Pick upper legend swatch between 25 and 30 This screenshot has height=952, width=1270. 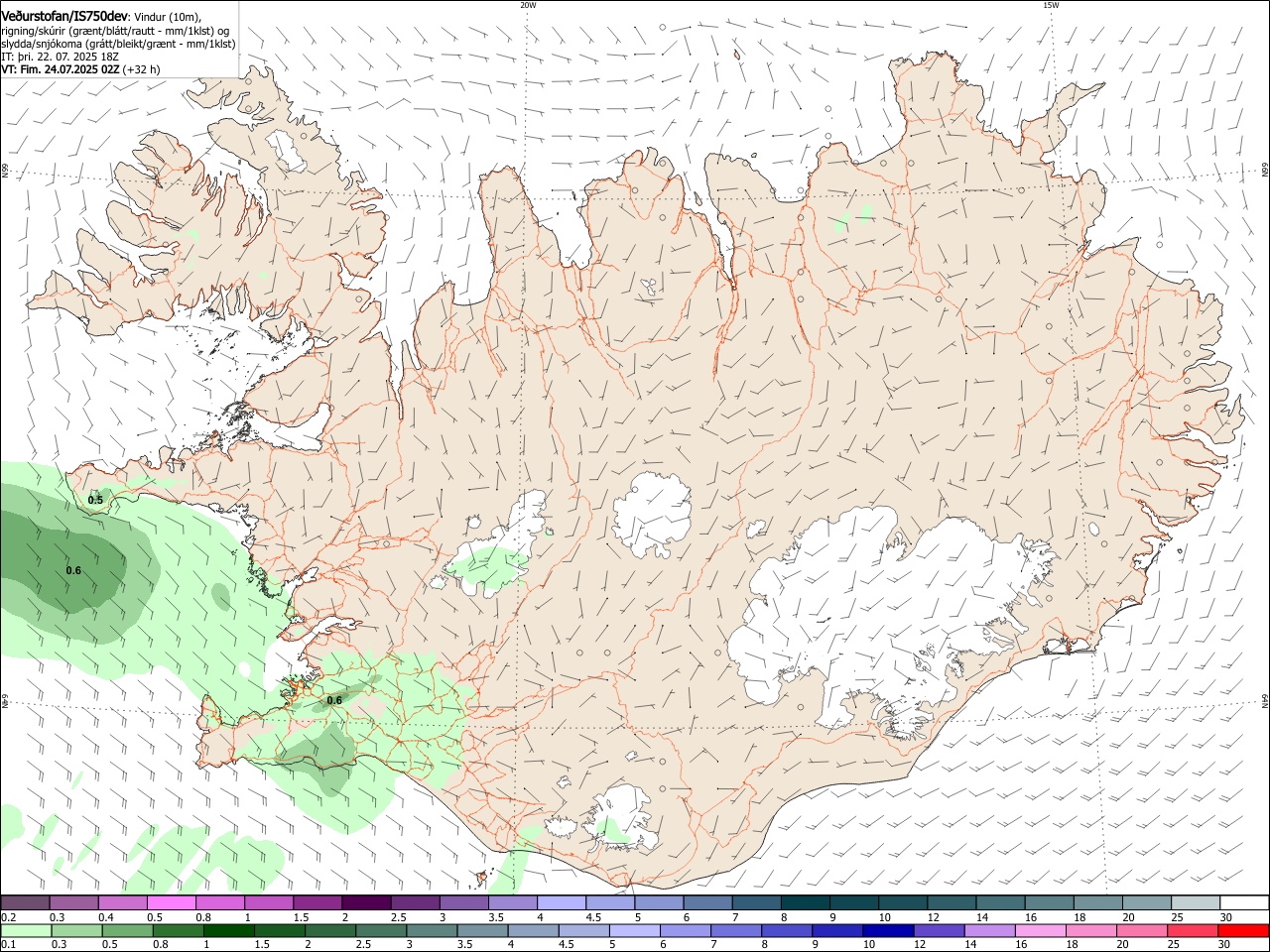(x=1194, y=903)
